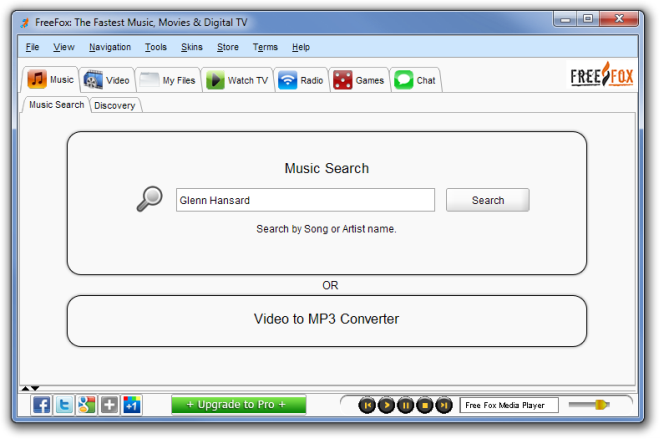Select the Discovery sub-tab

tap(114, 105)
